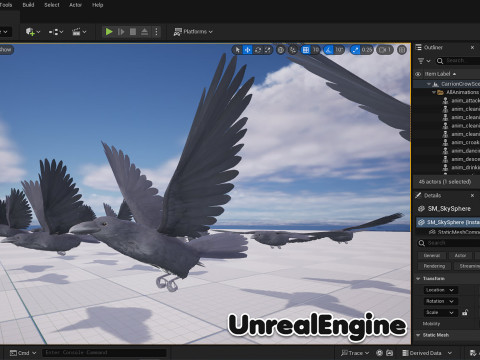This screenshot has width=480, height=360.
Task: Open surface snapping options icon
Action: [293, 50]
